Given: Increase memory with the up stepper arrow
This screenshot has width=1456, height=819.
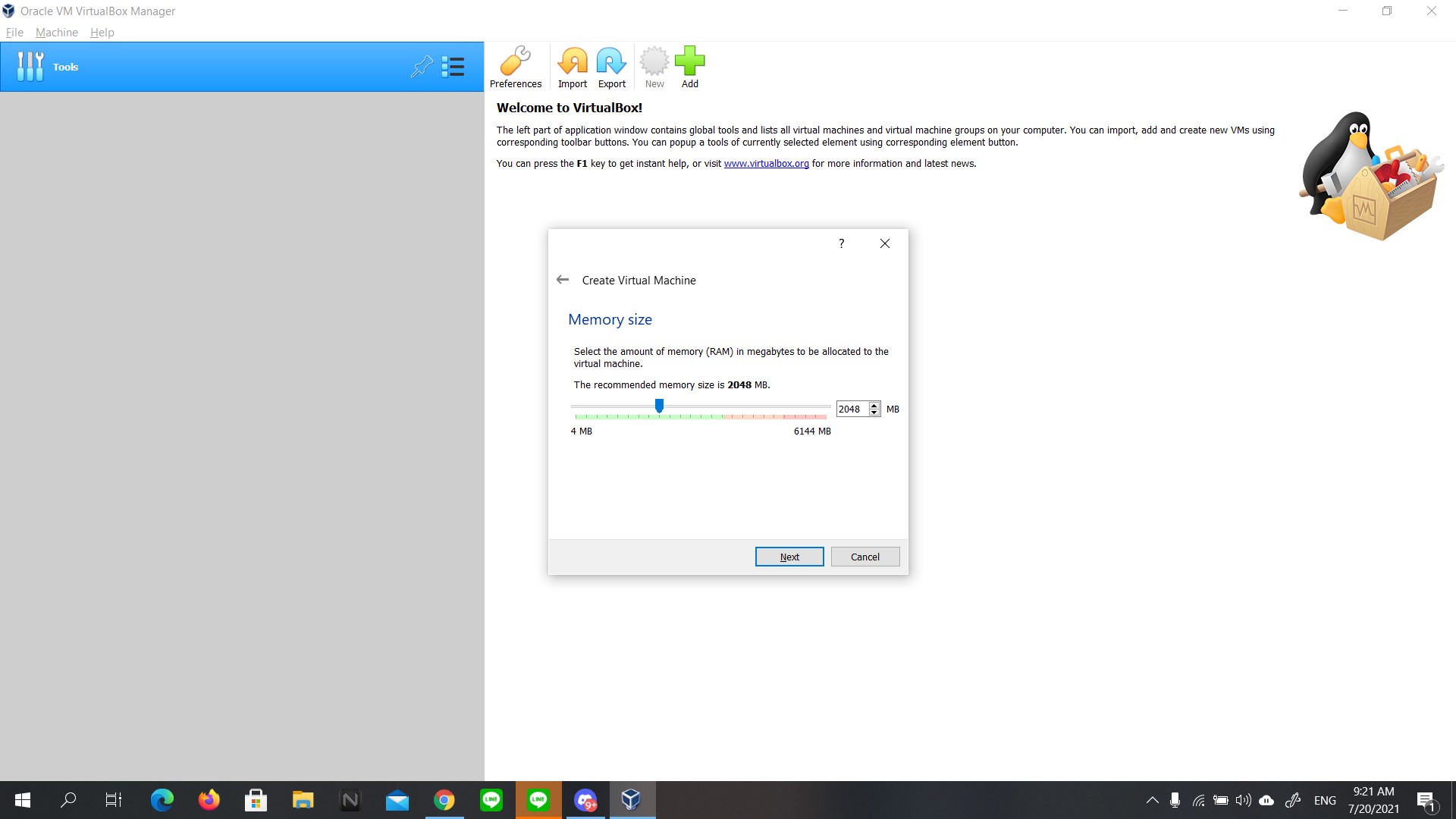Looking at the screenshot, I should pos(874,405).
